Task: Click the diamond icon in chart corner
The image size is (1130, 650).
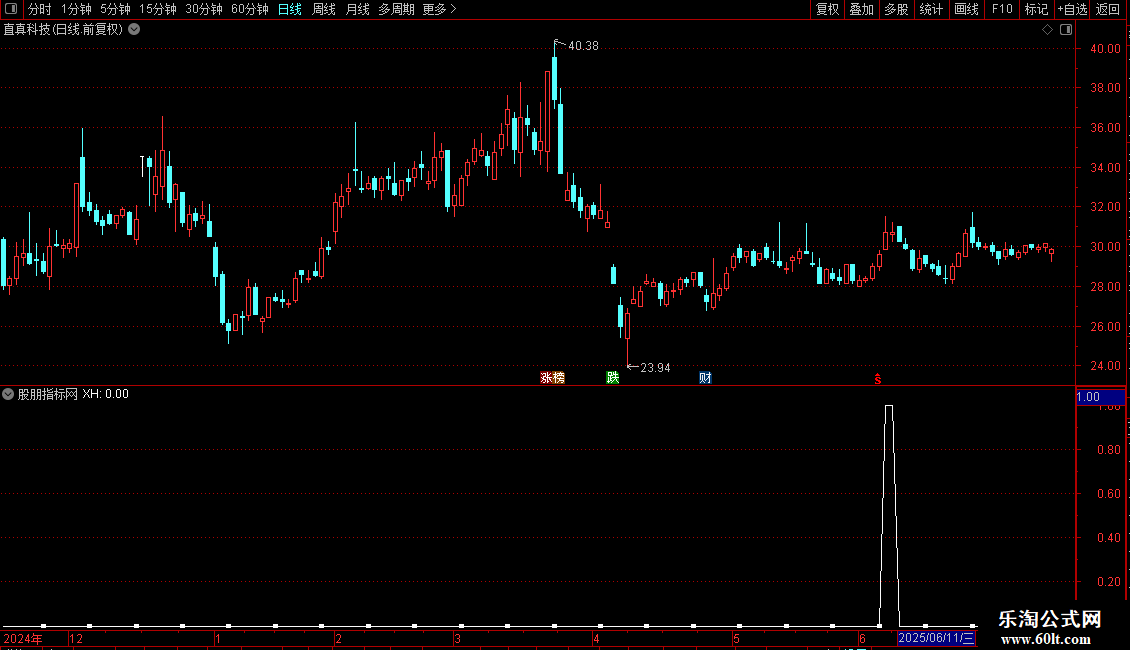Action: [x=1047, y=30]
